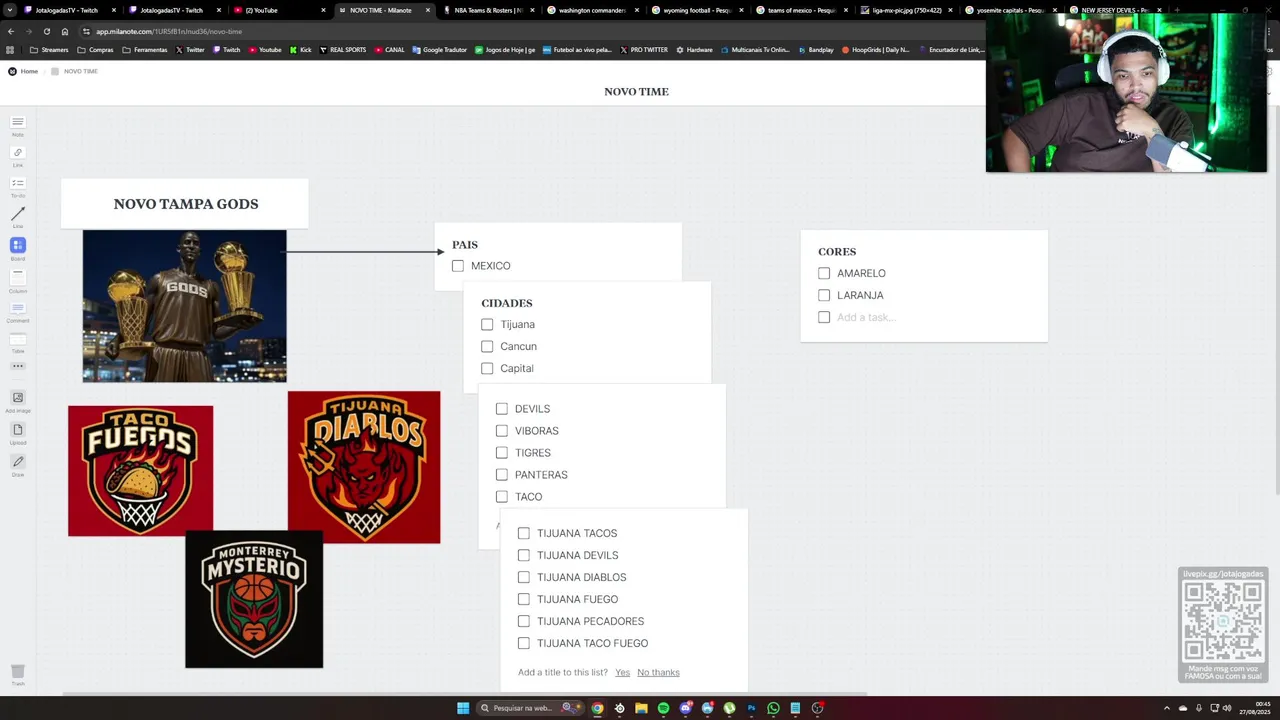This screenshot has width=1280, height=720.
Task: Select the Gods statue image card
Action: [184, 306]
